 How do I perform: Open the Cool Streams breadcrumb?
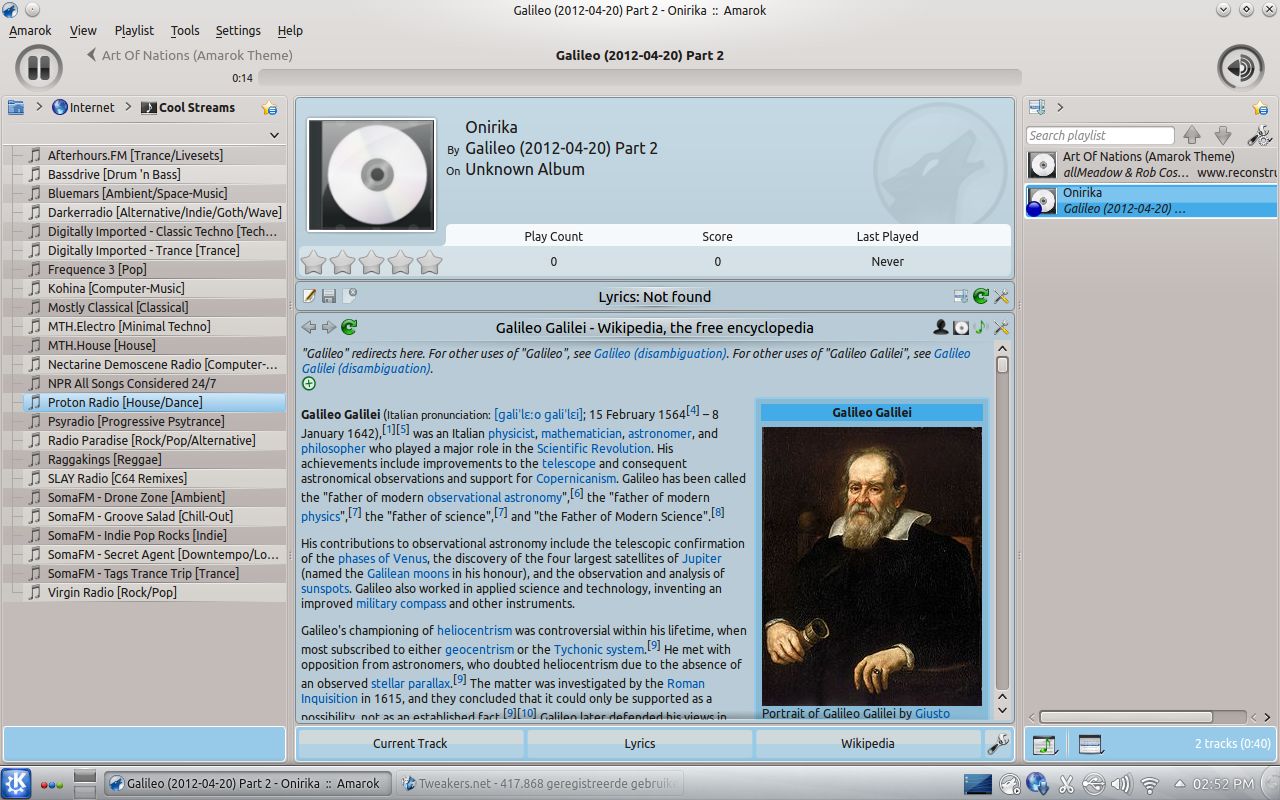[188, 107]
